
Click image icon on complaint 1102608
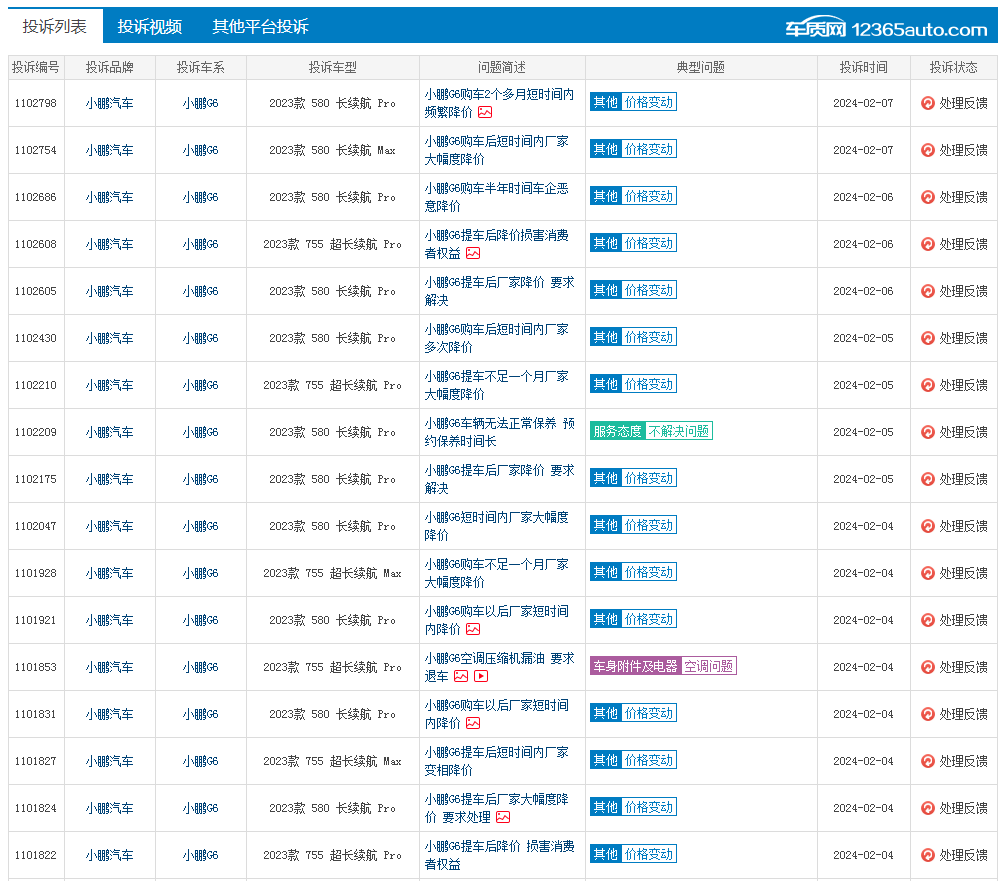[473, 253]
